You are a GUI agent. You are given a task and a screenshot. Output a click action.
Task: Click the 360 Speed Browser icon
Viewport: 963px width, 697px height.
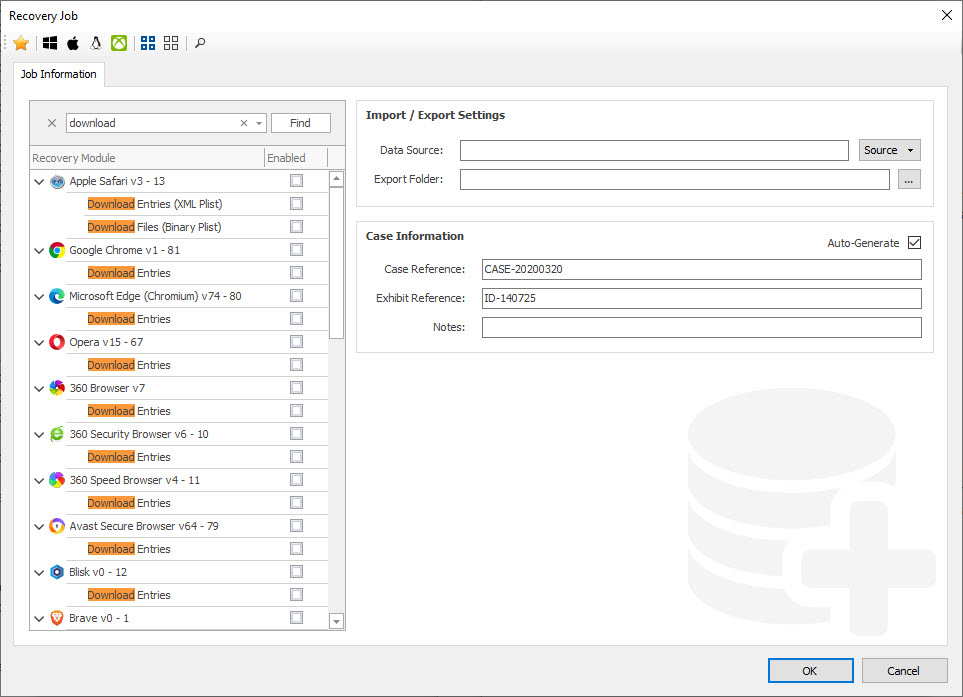pos(57,480)
